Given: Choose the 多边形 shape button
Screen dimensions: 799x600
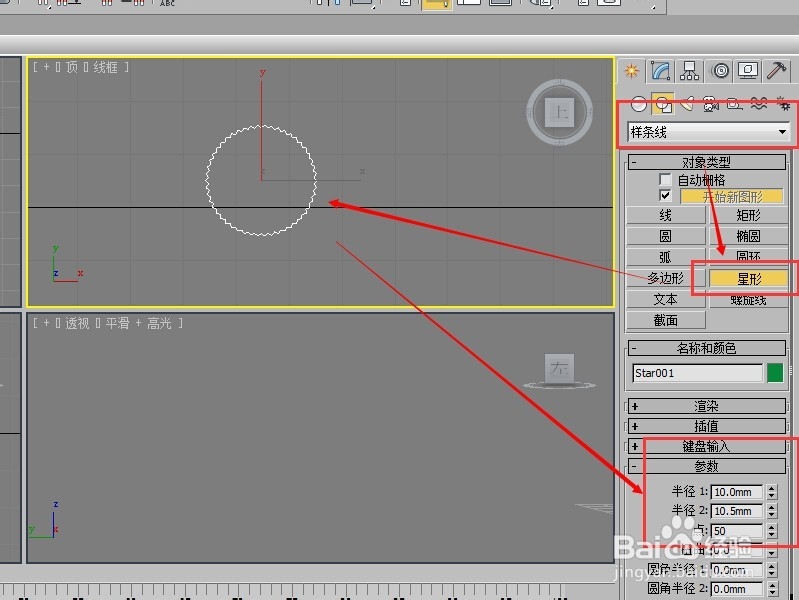Looking at the screenshot, I should click(x=665, y=278).
